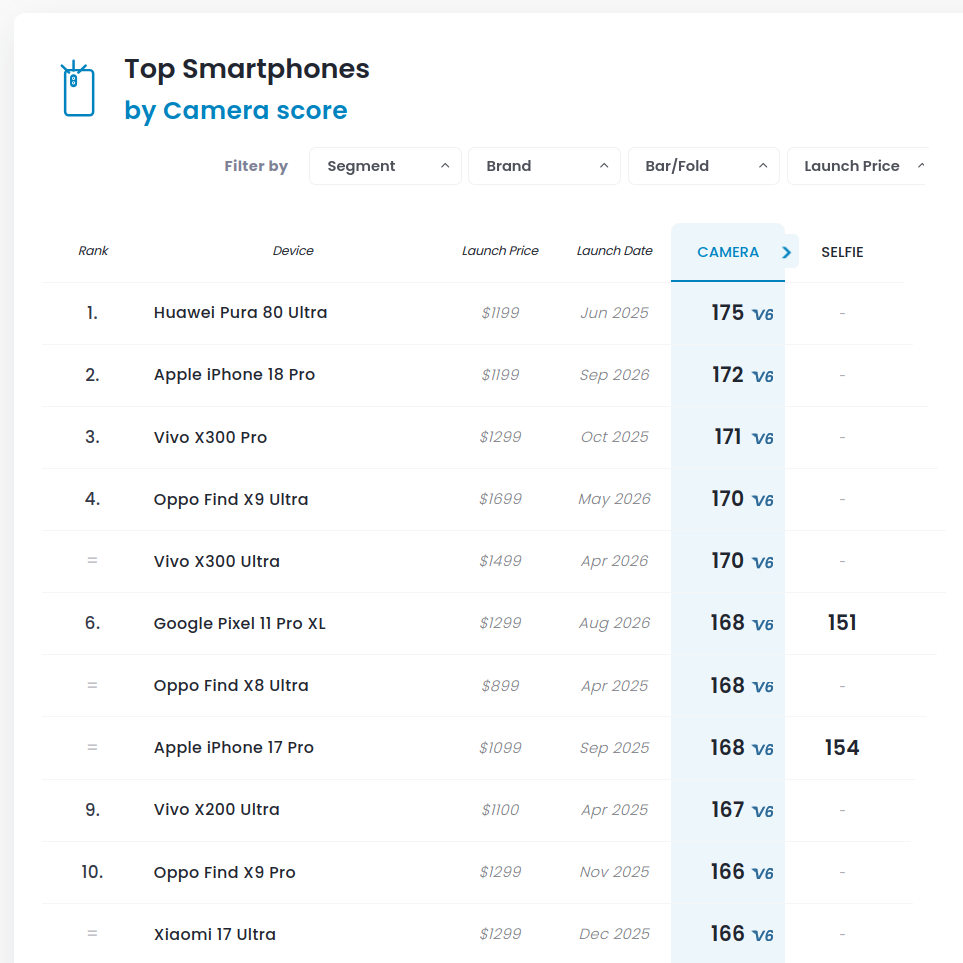Click the Nov 2025 launch date
The image size is (963, 963).
point(614,871)
